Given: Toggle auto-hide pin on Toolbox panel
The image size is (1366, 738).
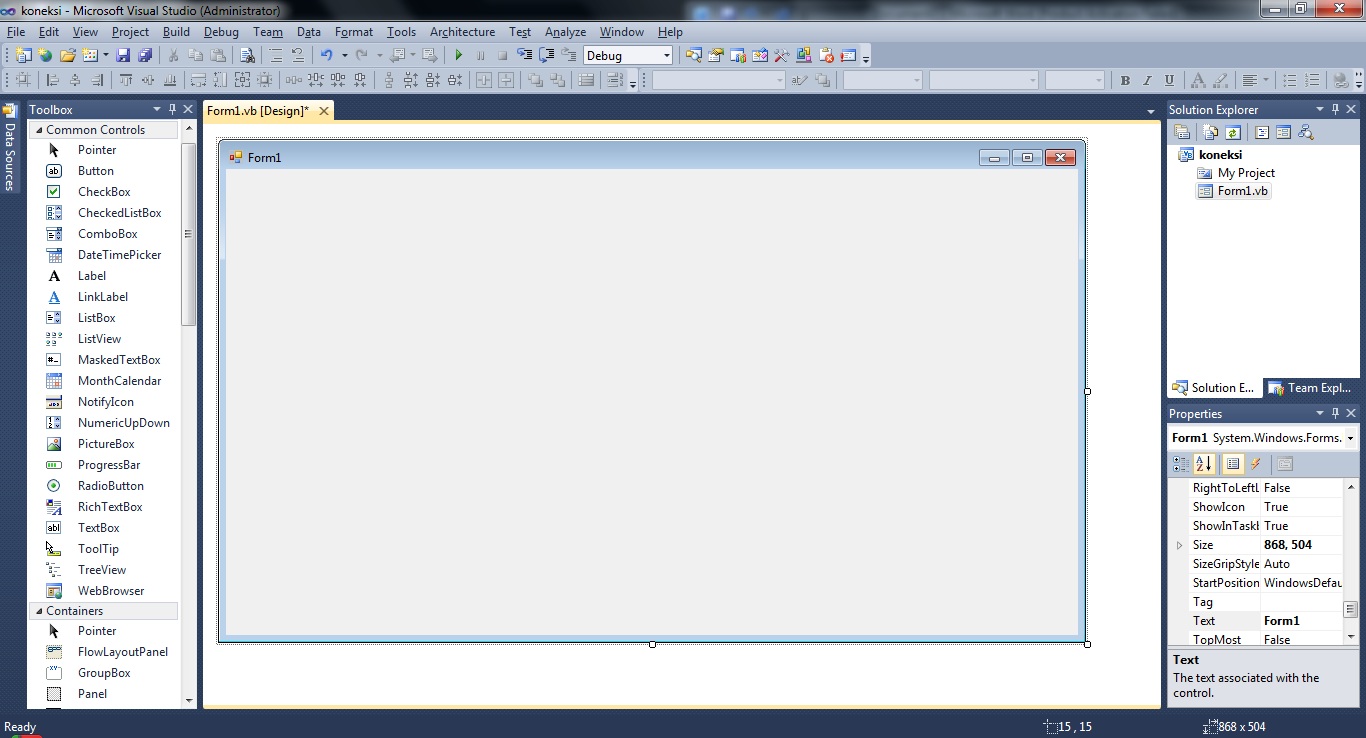Looking at the screenshot, I should [172, 109].
